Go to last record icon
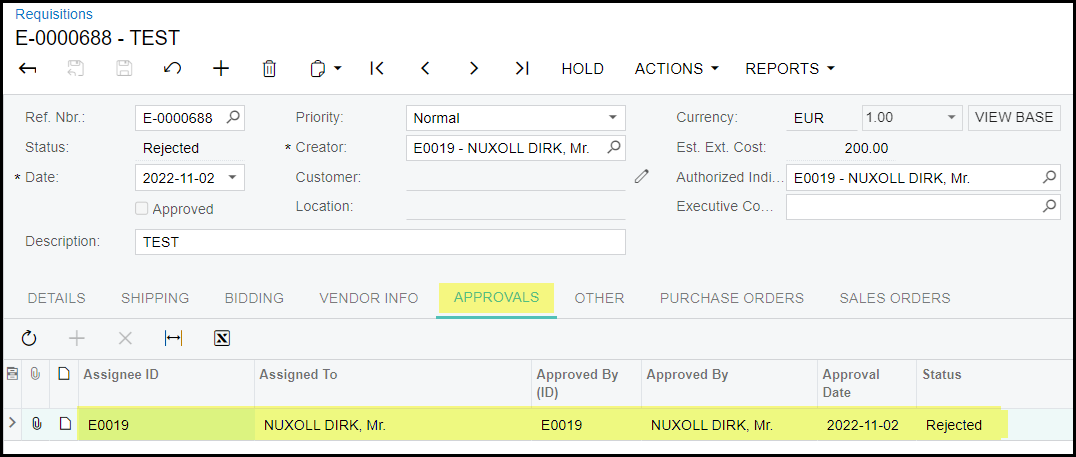The width and height of the screenshot is (1076, 457). (x=521, y=69)
